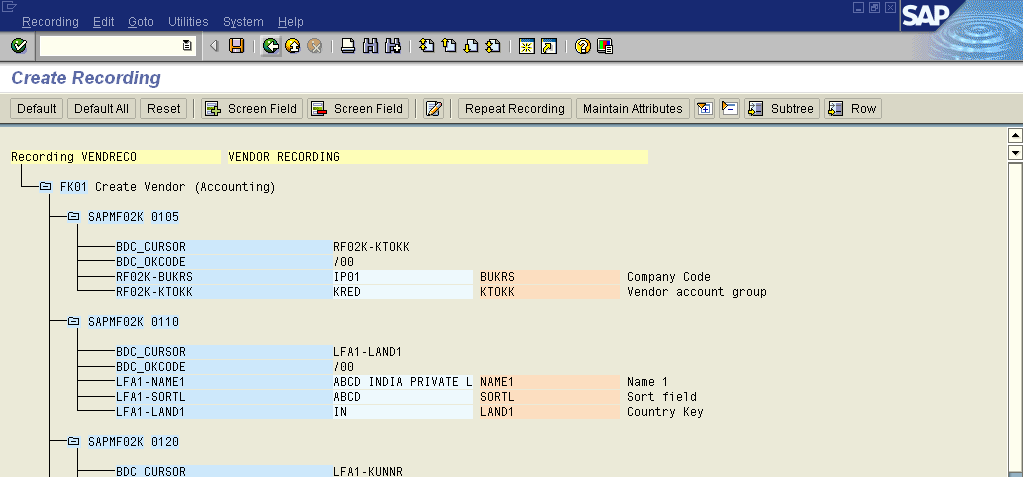The height and width of the screenshot is (477, 1023).
Task: Click the green Enter checkmark icon
Action: click(18, 46)
